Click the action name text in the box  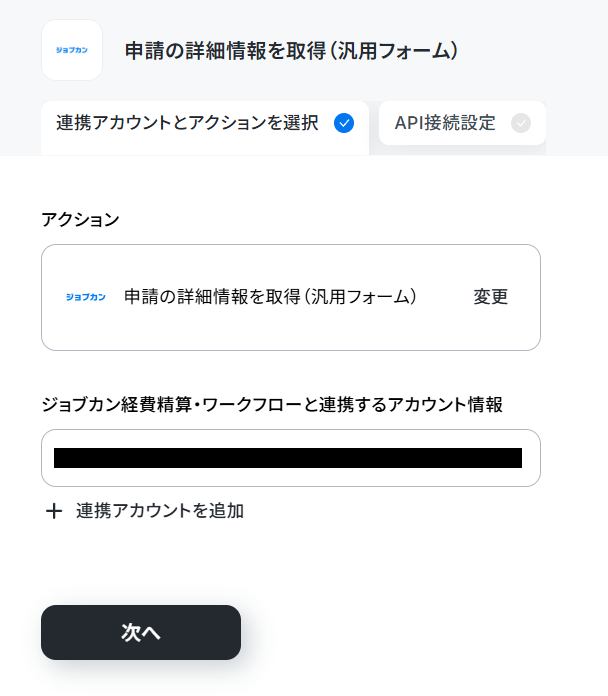[270, 297]
